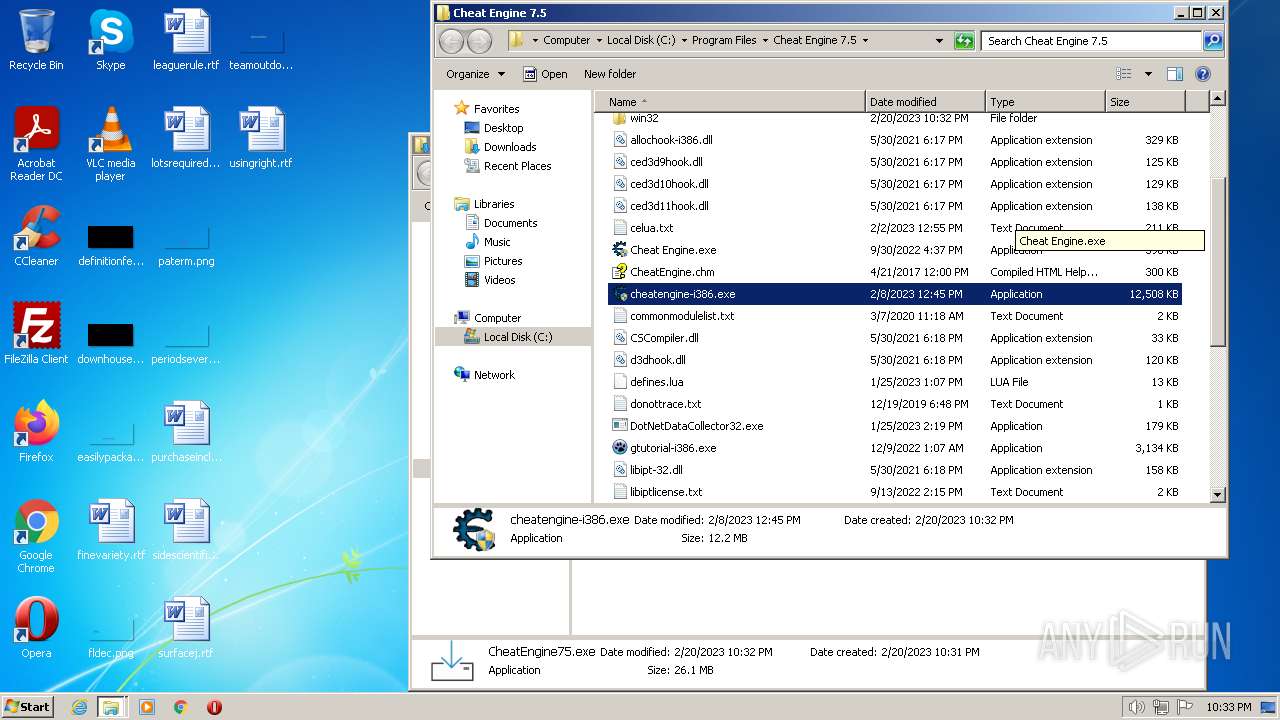Viewport: 1280px width, 720px height.
Task: Open finevariety.rtf desktop file
Action: (x=111, y=530)
